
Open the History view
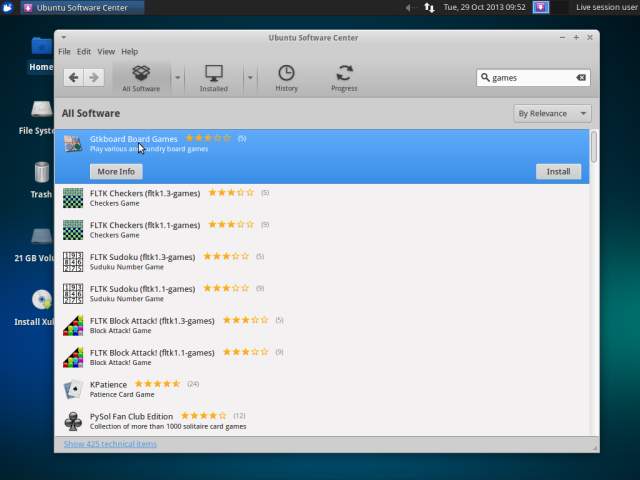click(286, 77)
